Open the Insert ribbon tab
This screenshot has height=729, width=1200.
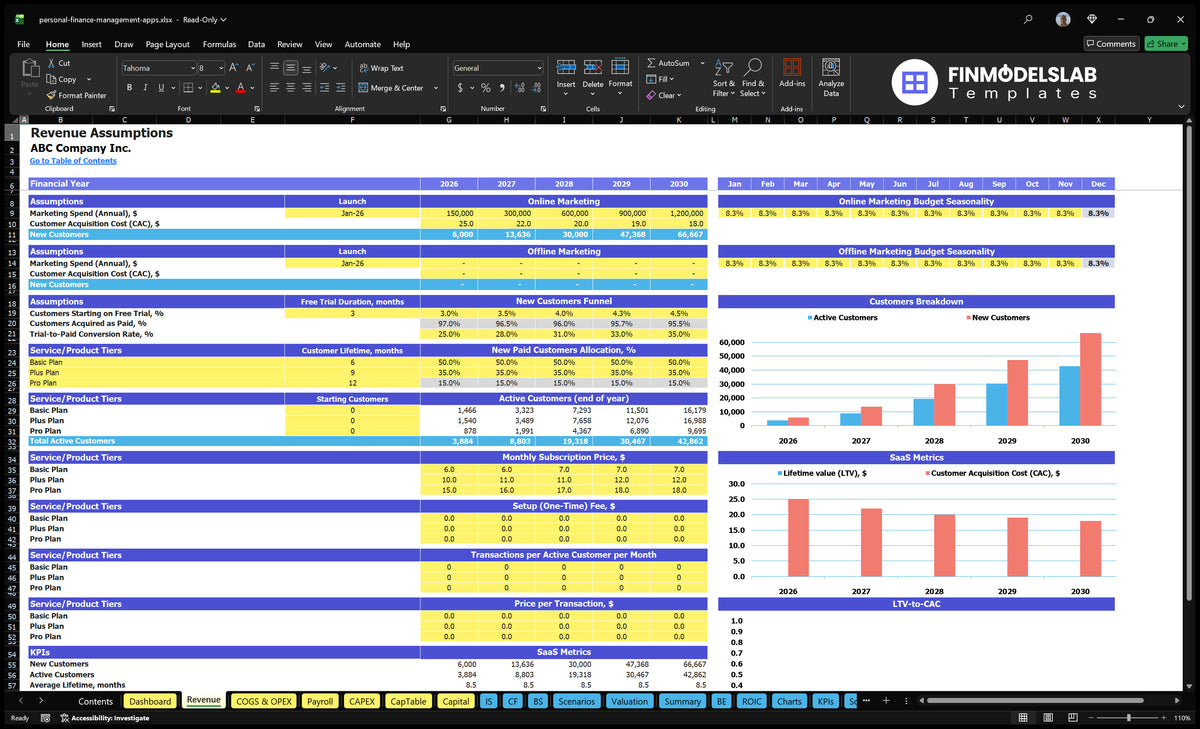point(91,44)
